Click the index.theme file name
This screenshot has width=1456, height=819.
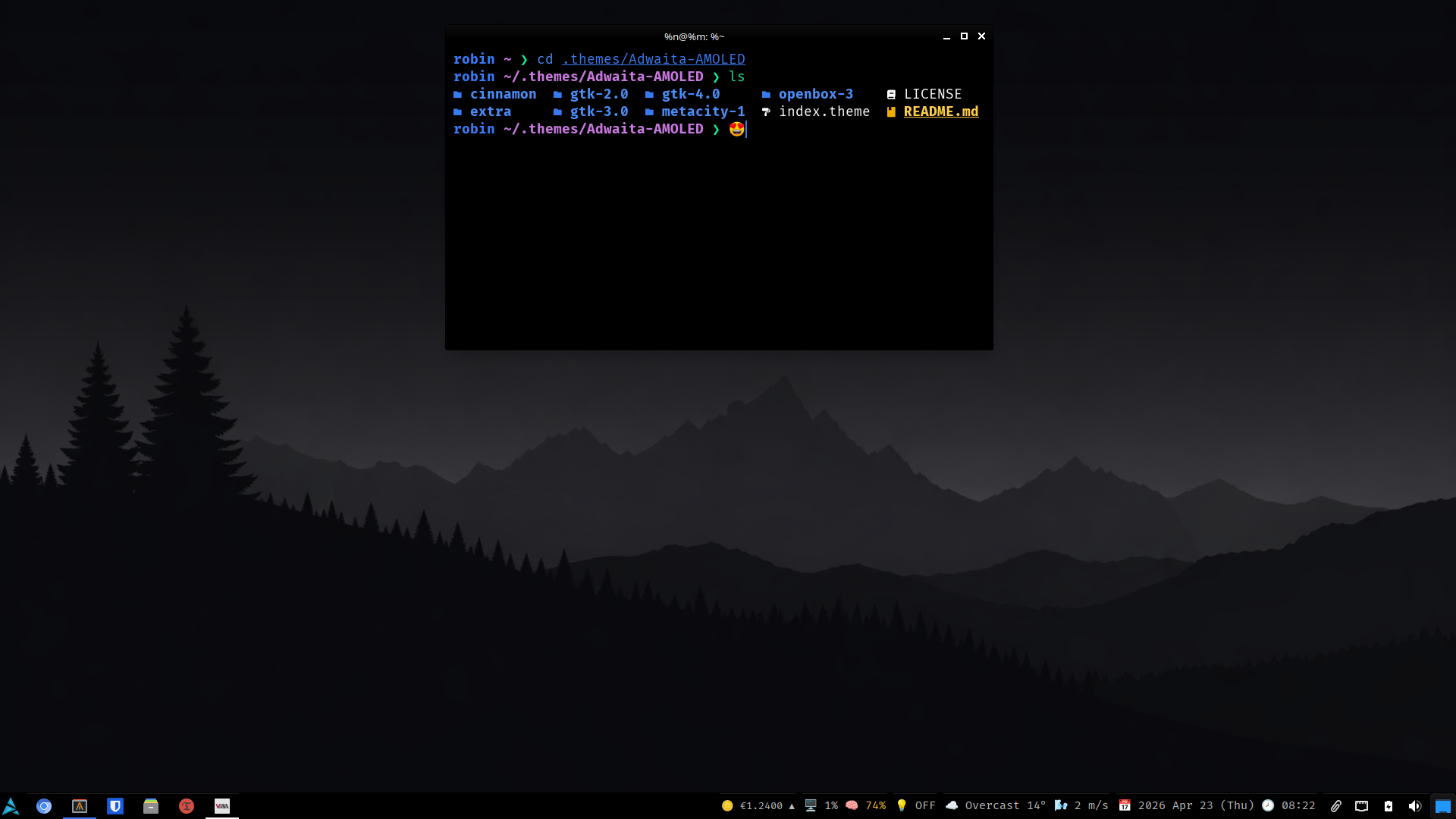click(824, 111)
